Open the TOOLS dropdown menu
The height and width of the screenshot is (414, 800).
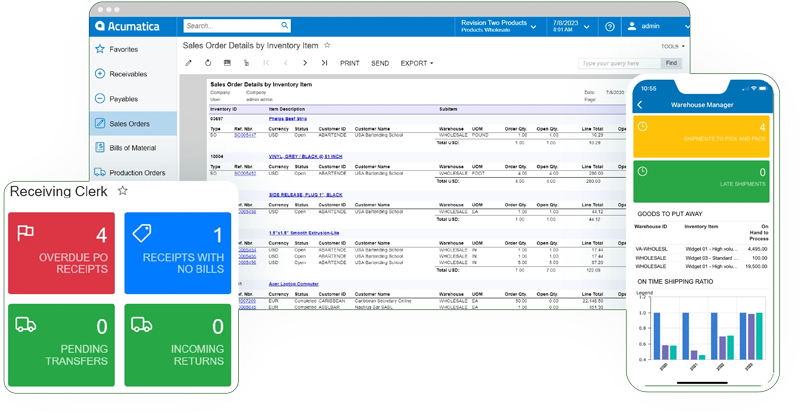tap(672, 46)
